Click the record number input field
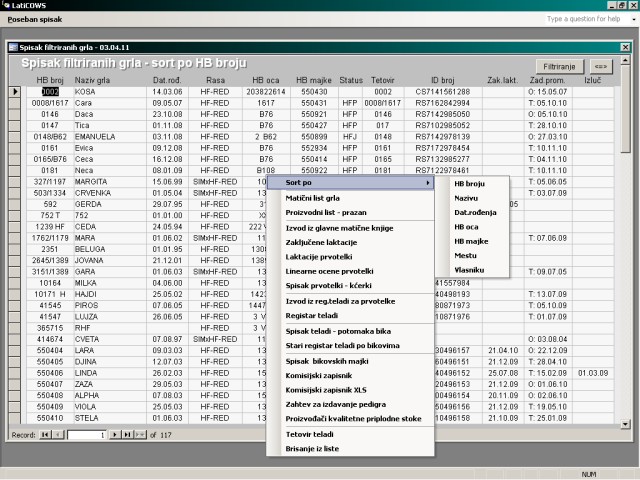The image size is (640, 480). click(x=86, y=435)
